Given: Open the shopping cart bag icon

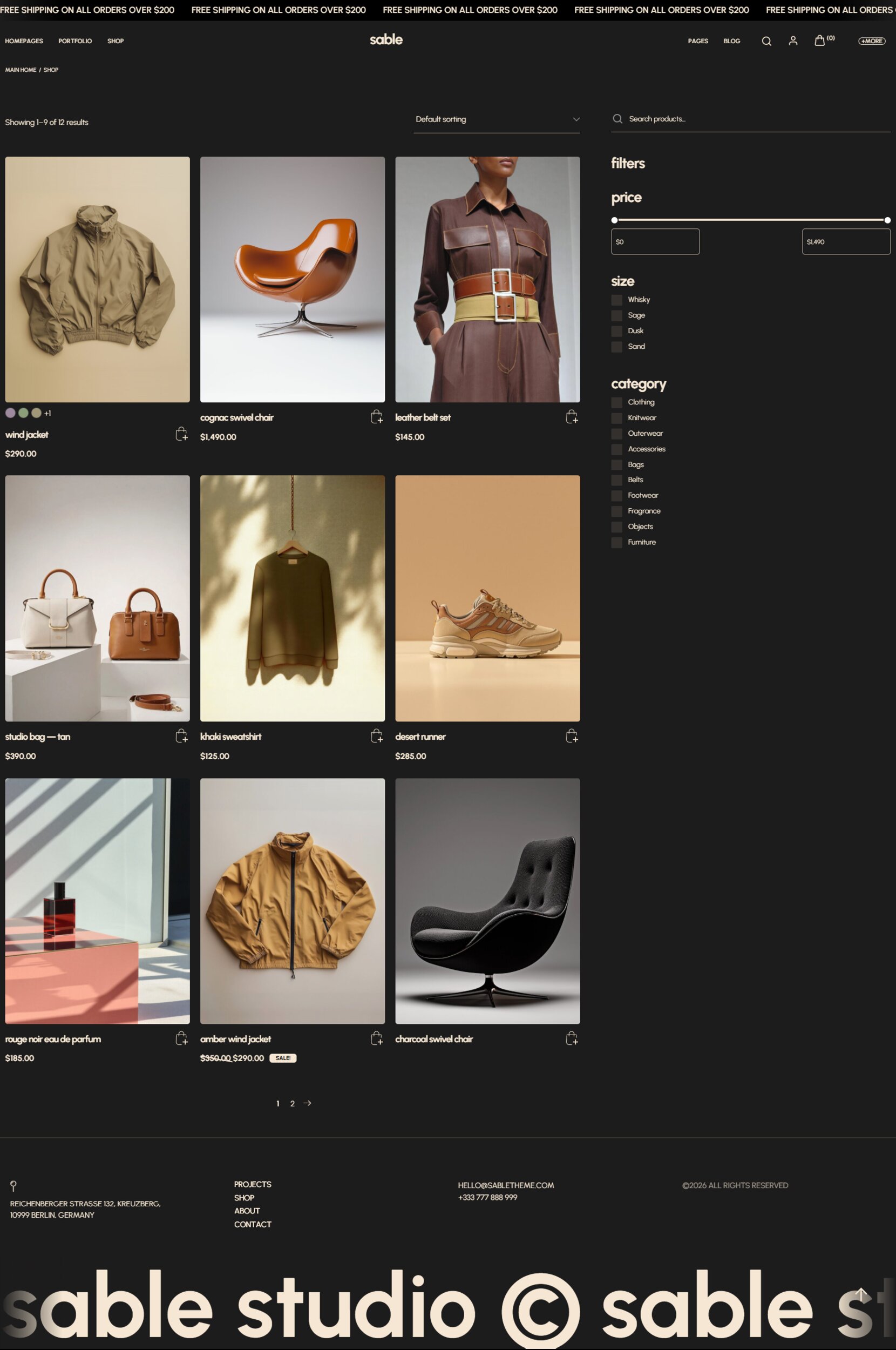Looking at the screenshot, I should coord(819,40).
